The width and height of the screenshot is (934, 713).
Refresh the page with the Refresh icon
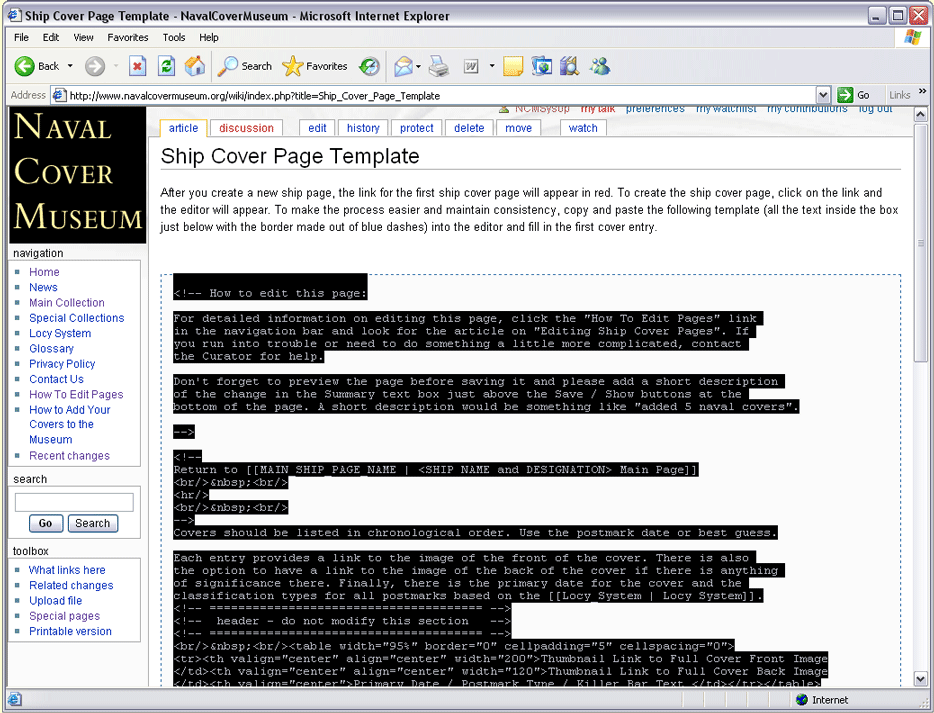(167, 66)
